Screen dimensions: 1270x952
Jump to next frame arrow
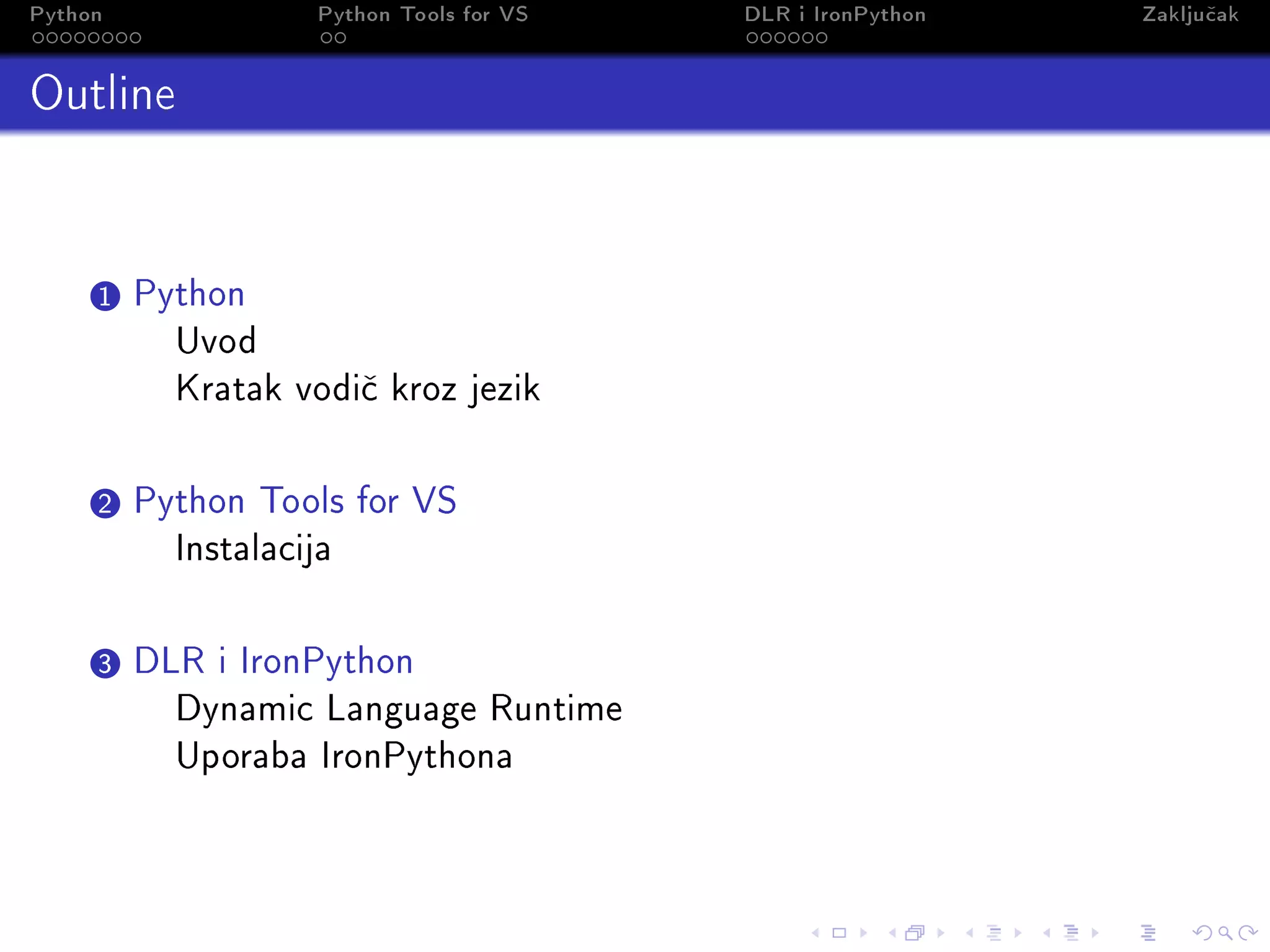(941, 932)
